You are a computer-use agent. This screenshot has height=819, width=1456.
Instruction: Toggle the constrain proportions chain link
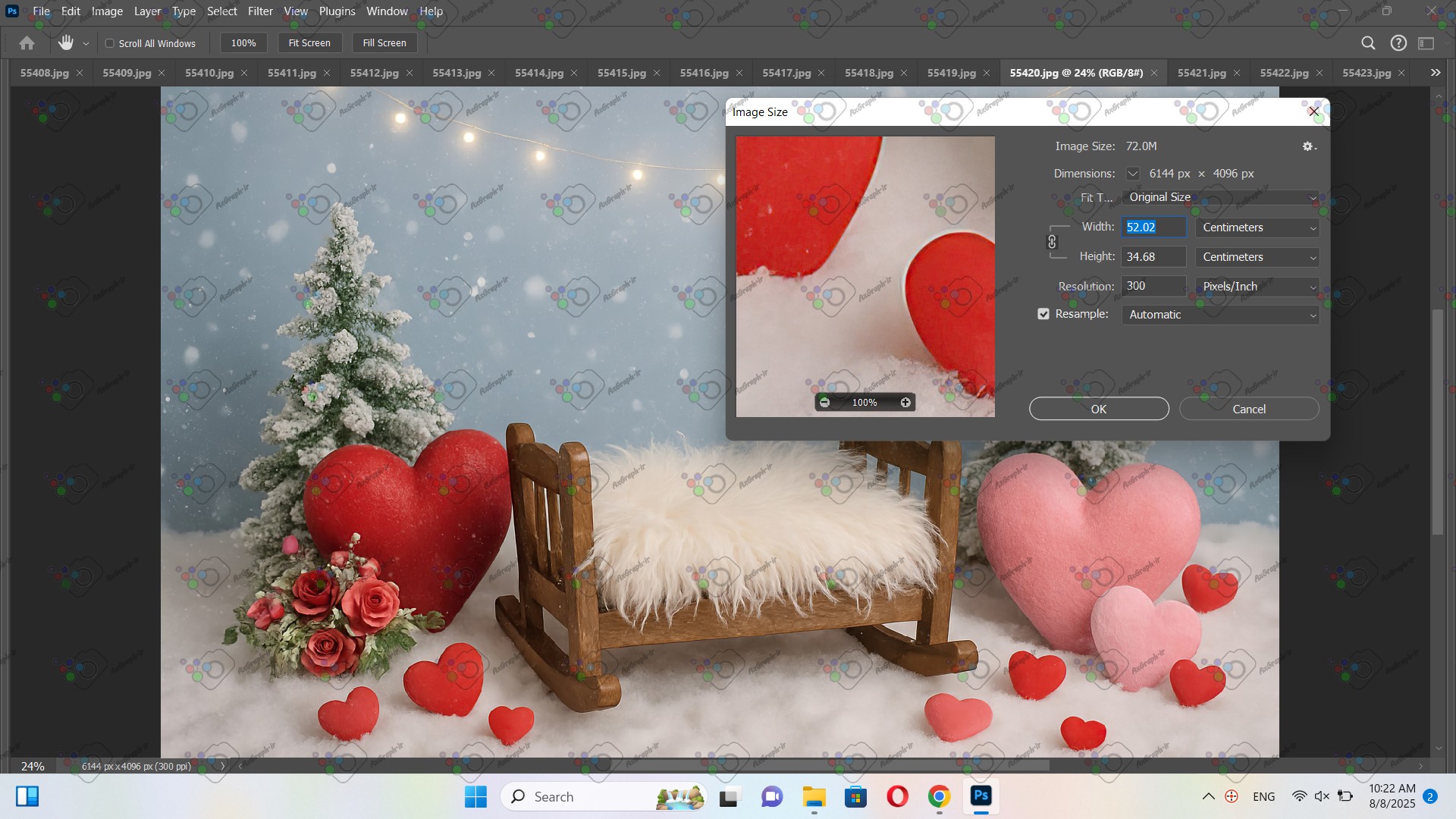tap(1052, 242)
